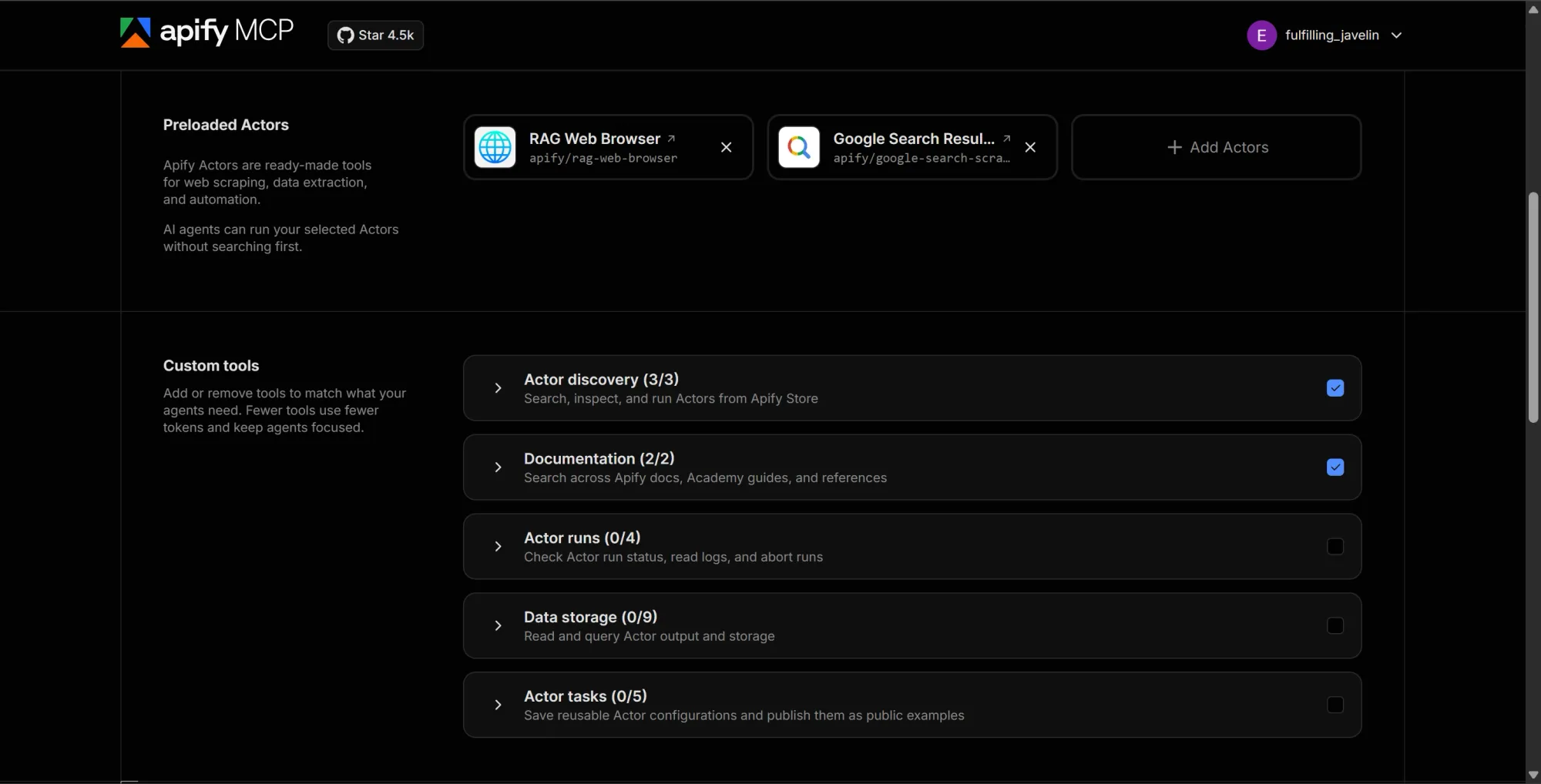Click the Actor runs (0/4) title
This screenshot has height=784, width=1541.
click(x=582, y=538)
